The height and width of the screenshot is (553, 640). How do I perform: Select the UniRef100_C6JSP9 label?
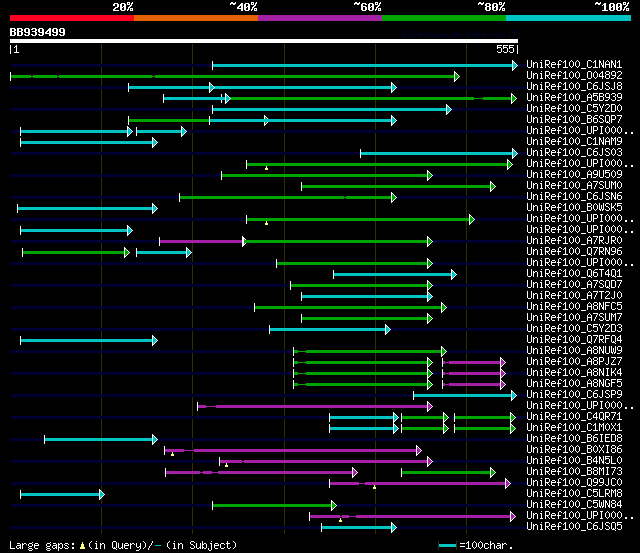coord(574,395)
